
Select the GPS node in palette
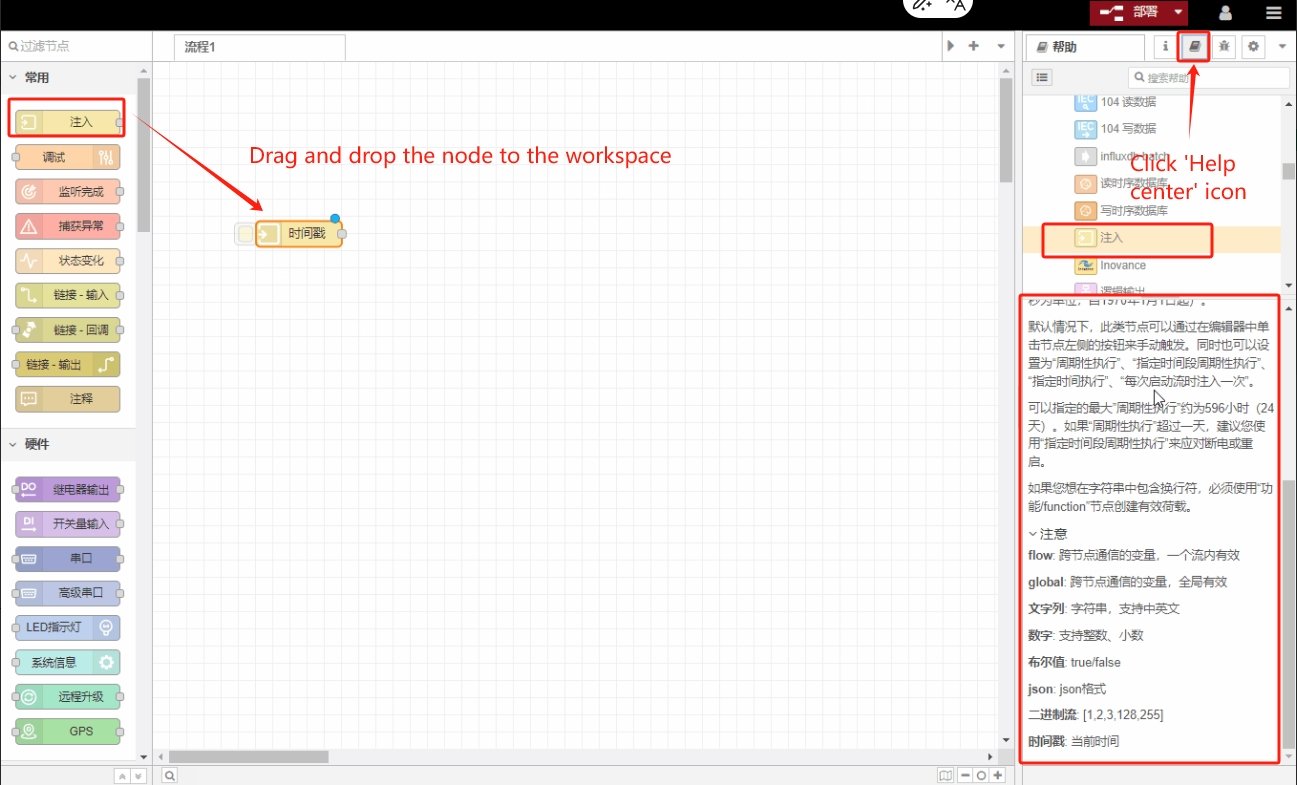[68, 731]
